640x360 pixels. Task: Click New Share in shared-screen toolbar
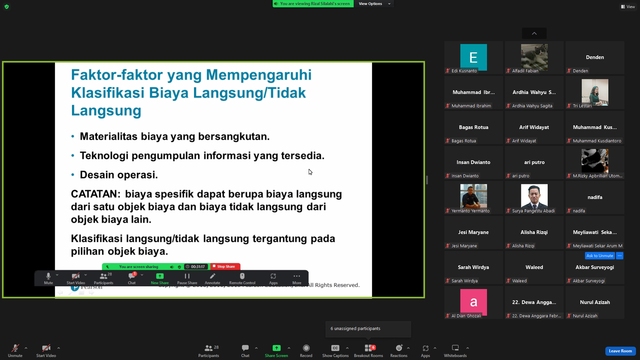pos(160,278)
